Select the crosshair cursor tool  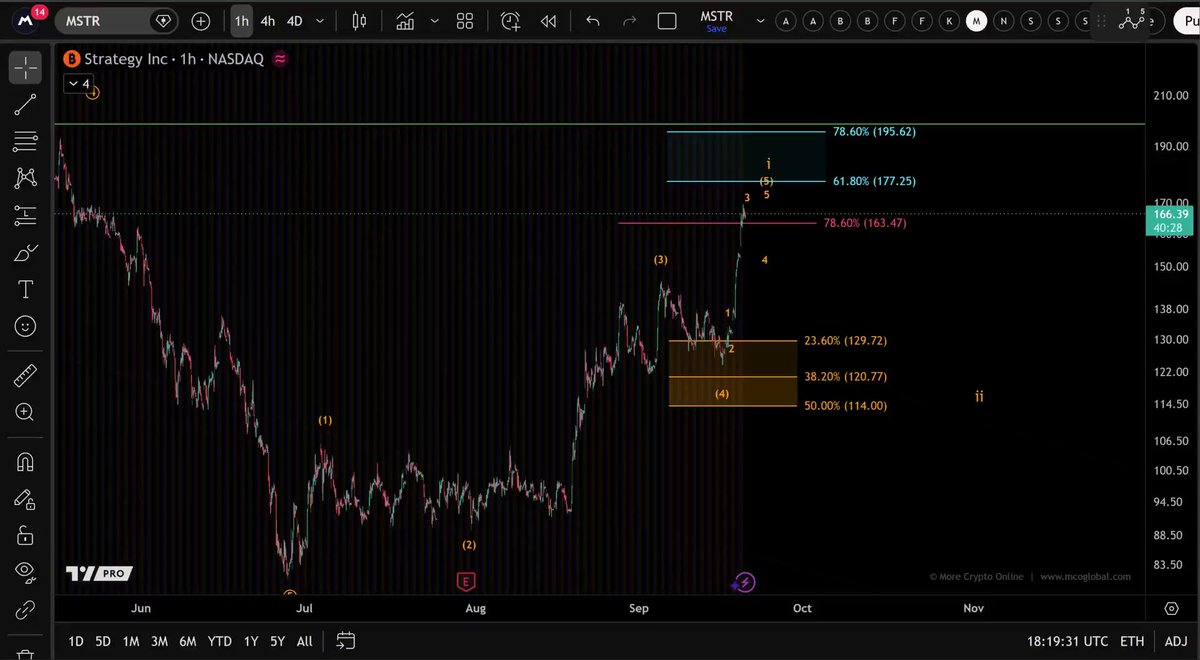[25, 67]
